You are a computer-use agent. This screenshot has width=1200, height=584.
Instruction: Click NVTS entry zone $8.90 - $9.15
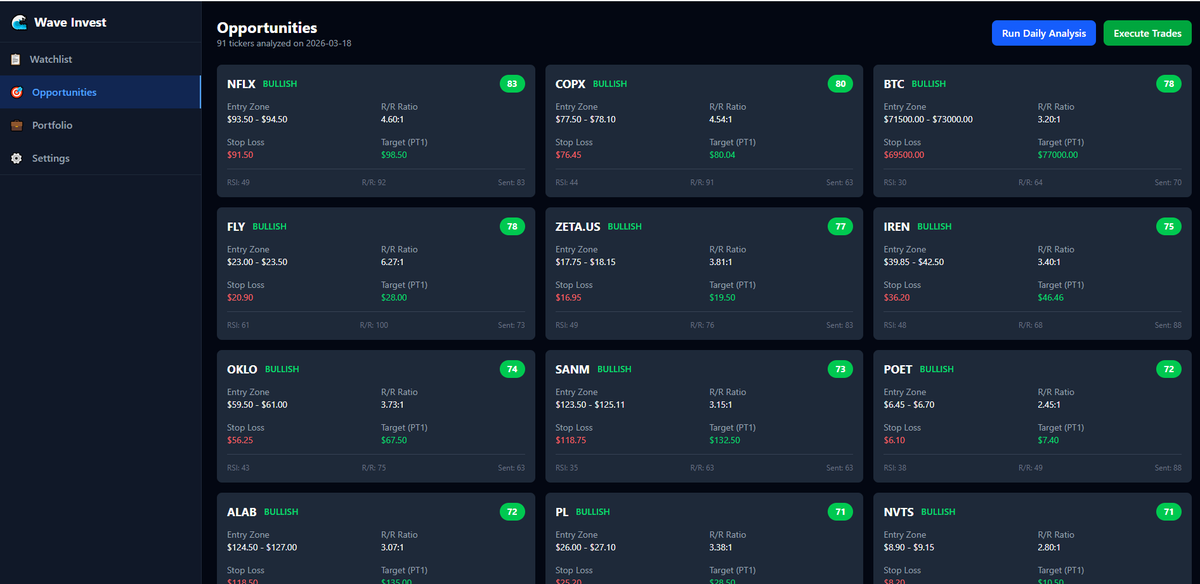pos(909,548)
